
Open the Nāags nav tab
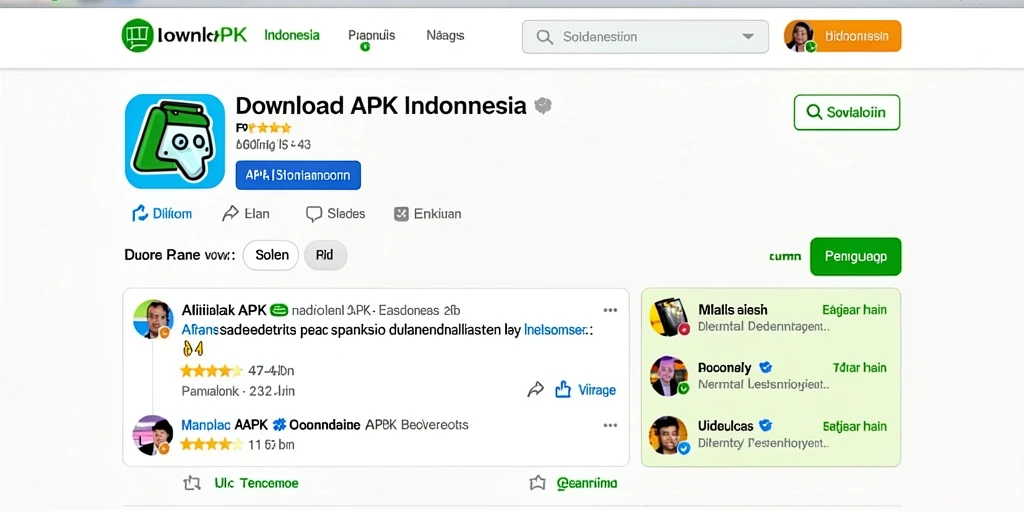[x=445, y=35]
